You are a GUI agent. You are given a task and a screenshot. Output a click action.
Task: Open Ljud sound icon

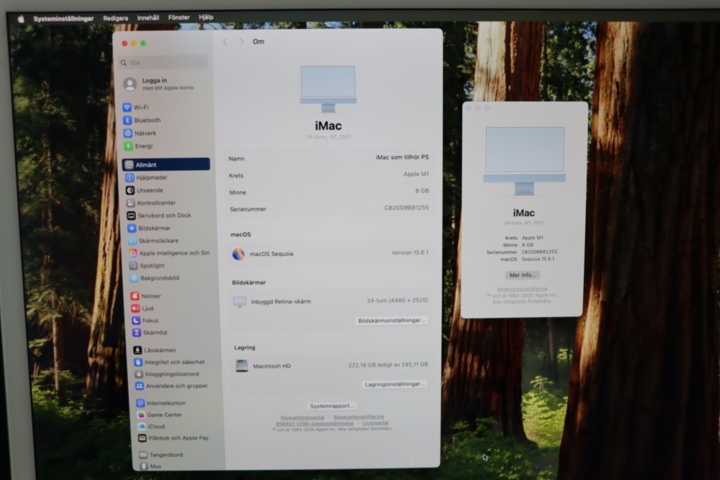pos(135,308)
